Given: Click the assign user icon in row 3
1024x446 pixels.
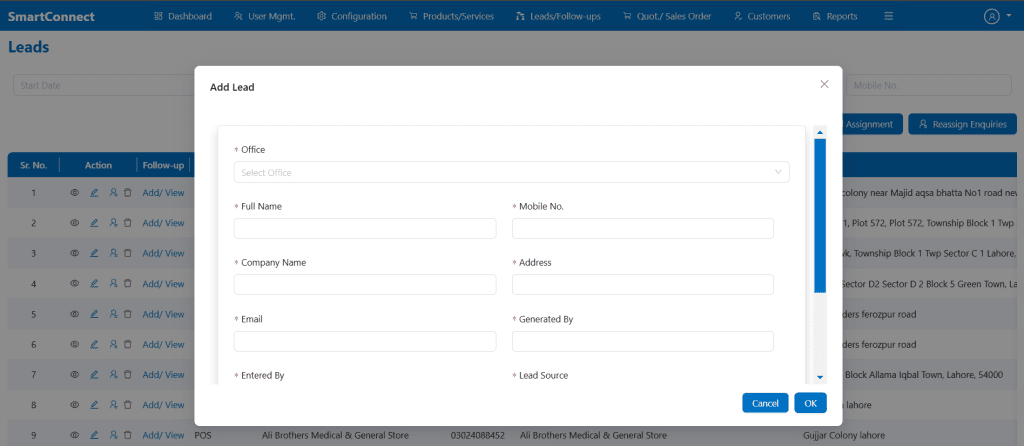Looking at the screenshot, I should click(x=113, y=254).
